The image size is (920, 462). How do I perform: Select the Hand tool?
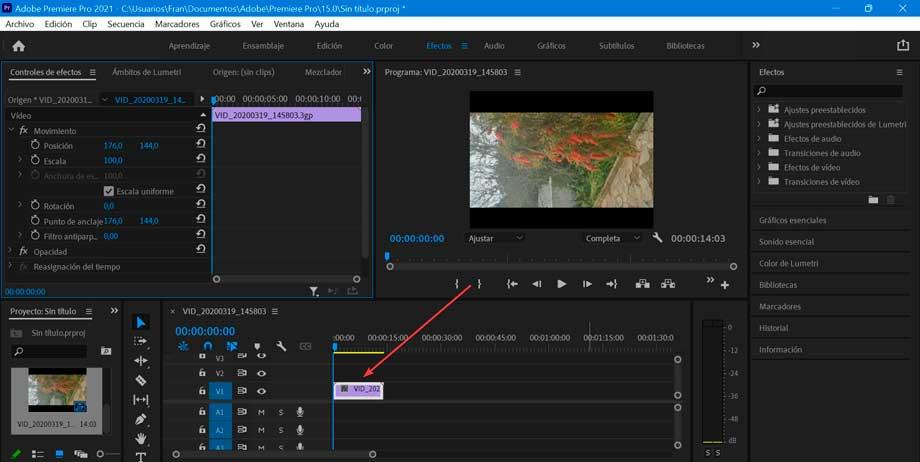(x=141, y=439)
